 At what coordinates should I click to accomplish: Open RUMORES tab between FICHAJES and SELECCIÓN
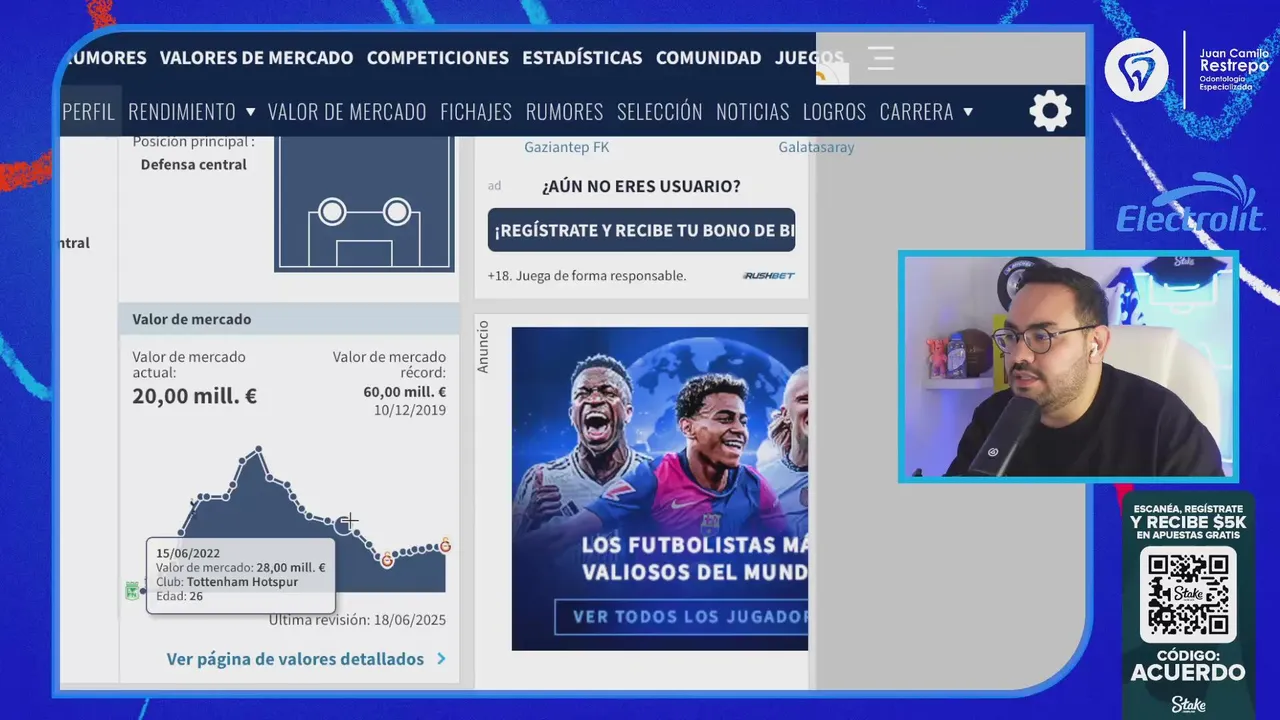(564, 112)
